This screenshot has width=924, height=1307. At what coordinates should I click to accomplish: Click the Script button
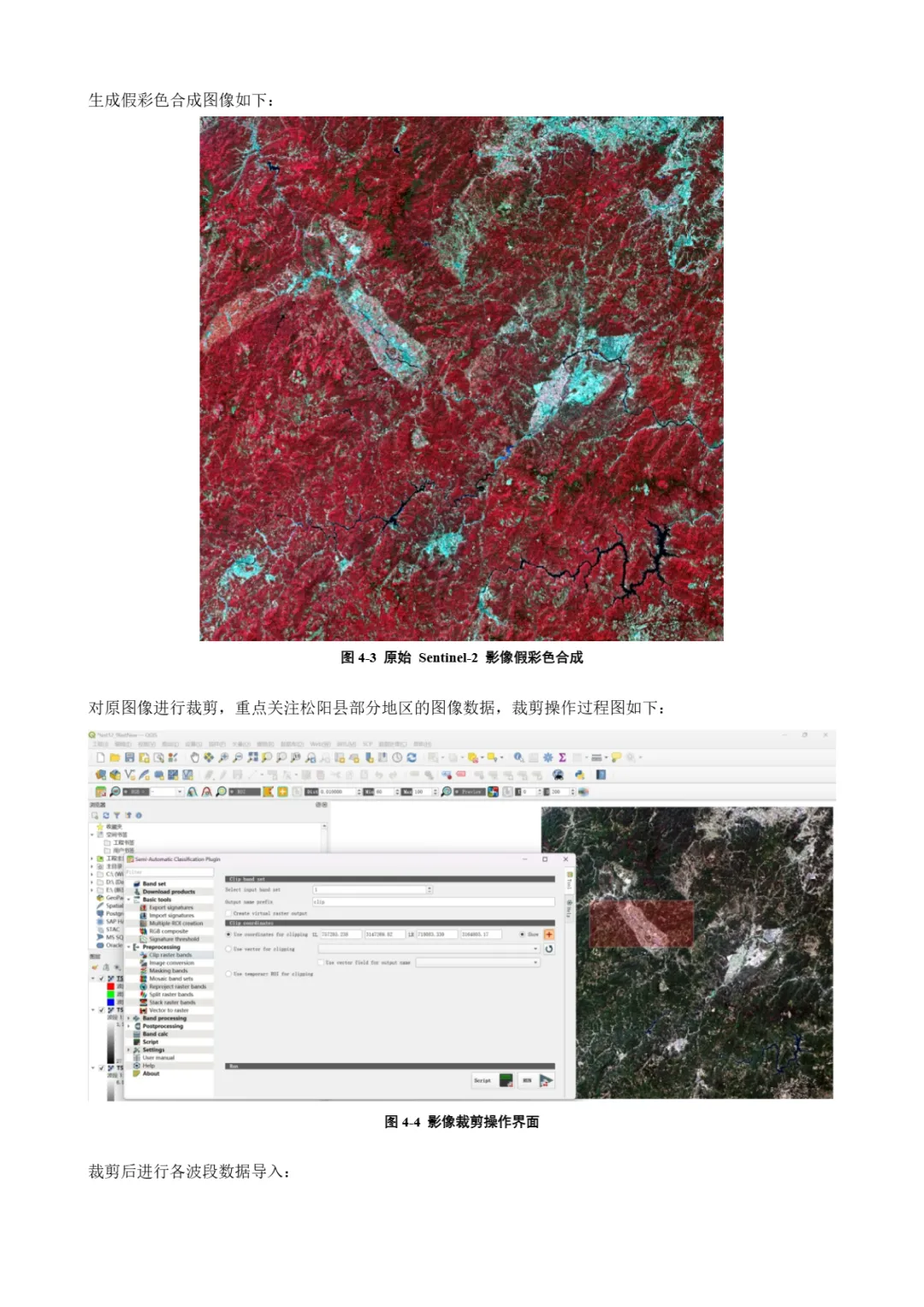pyautogui.click(x=494, y=1080)
